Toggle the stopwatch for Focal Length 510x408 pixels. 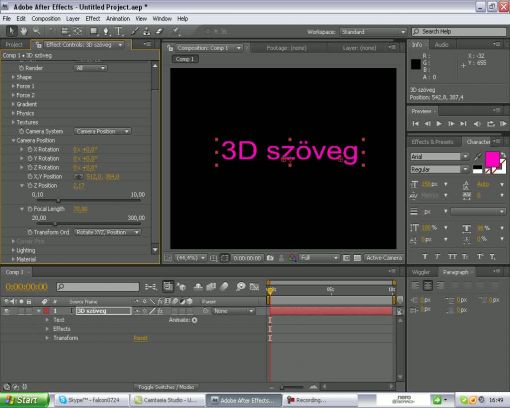tap(30, 209)
